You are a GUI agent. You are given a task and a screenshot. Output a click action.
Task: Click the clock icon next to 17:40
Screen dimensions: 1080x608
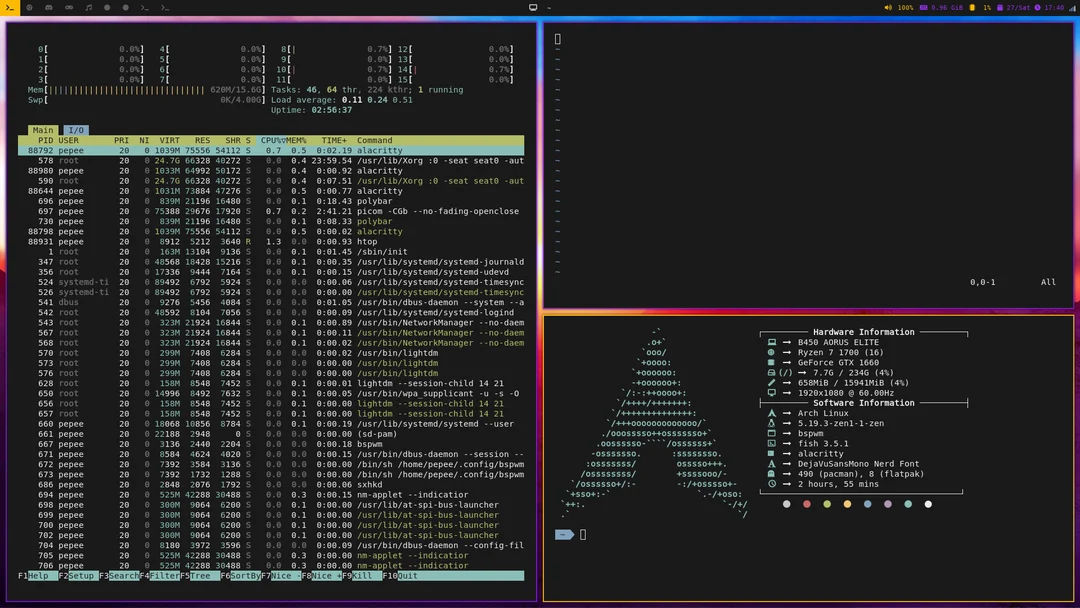(x=1037, y=7)
